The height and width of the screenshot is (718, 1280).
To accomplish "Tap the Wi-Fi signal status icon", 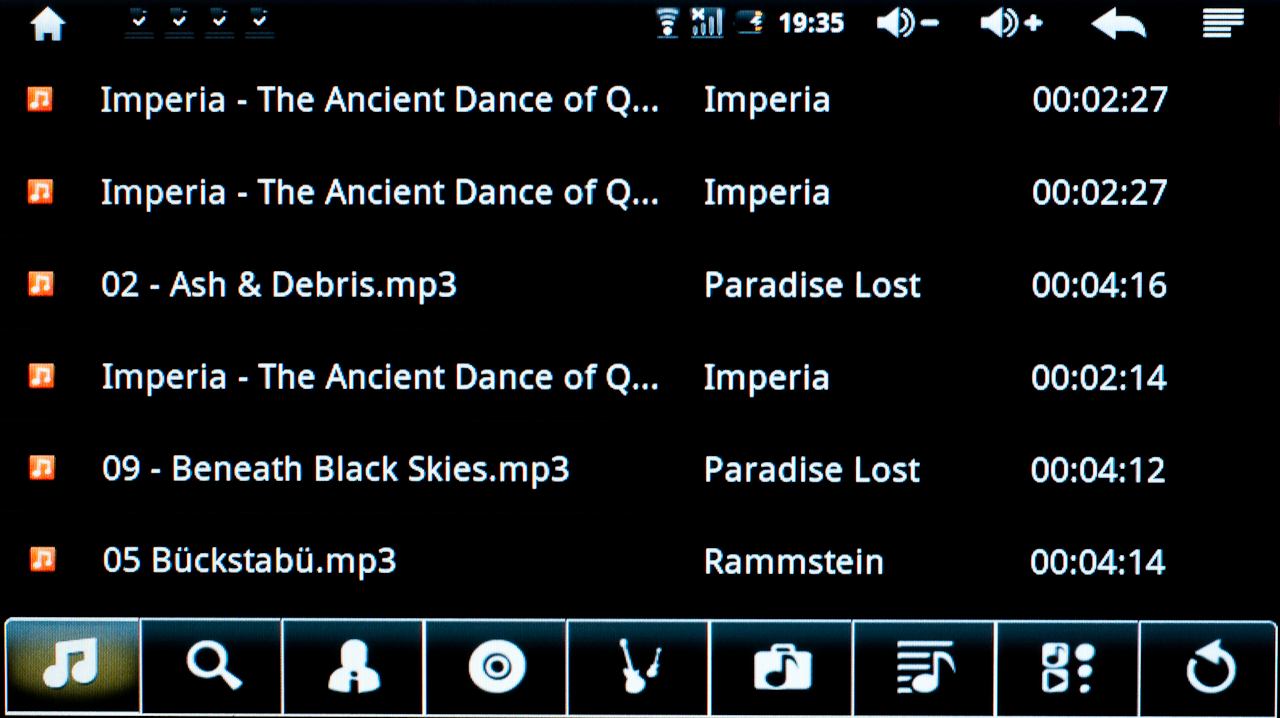I will 667,23.
